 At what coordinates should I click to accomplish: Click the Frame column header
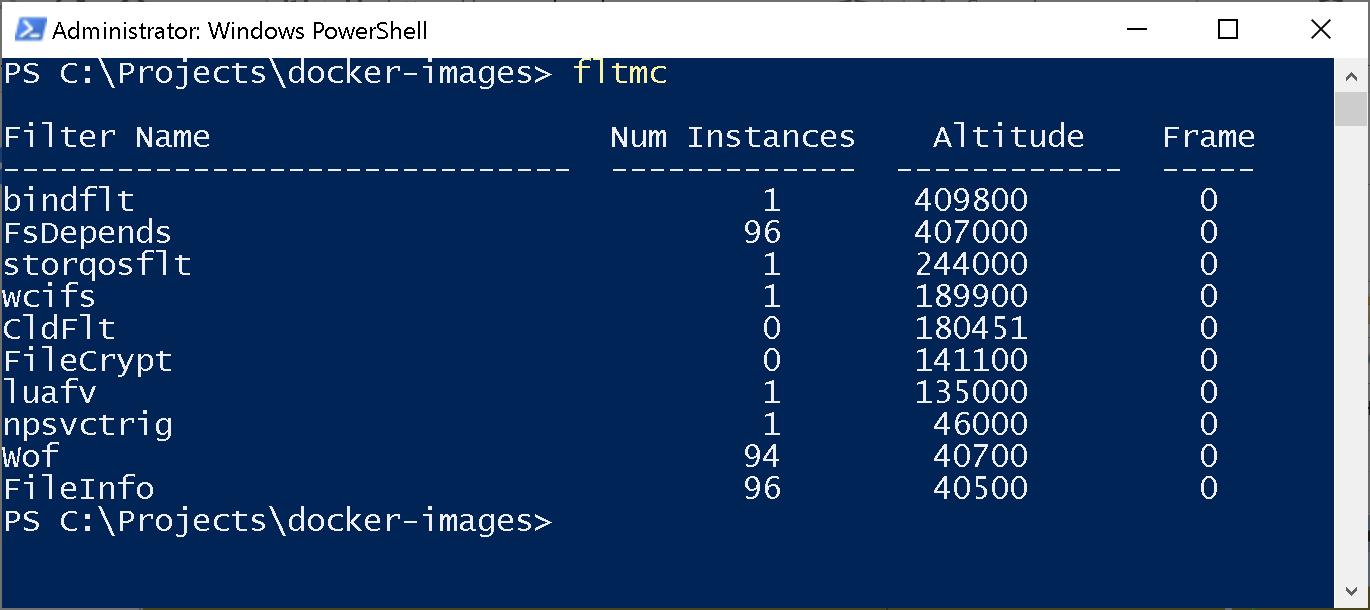click(x=1208, y=137)
